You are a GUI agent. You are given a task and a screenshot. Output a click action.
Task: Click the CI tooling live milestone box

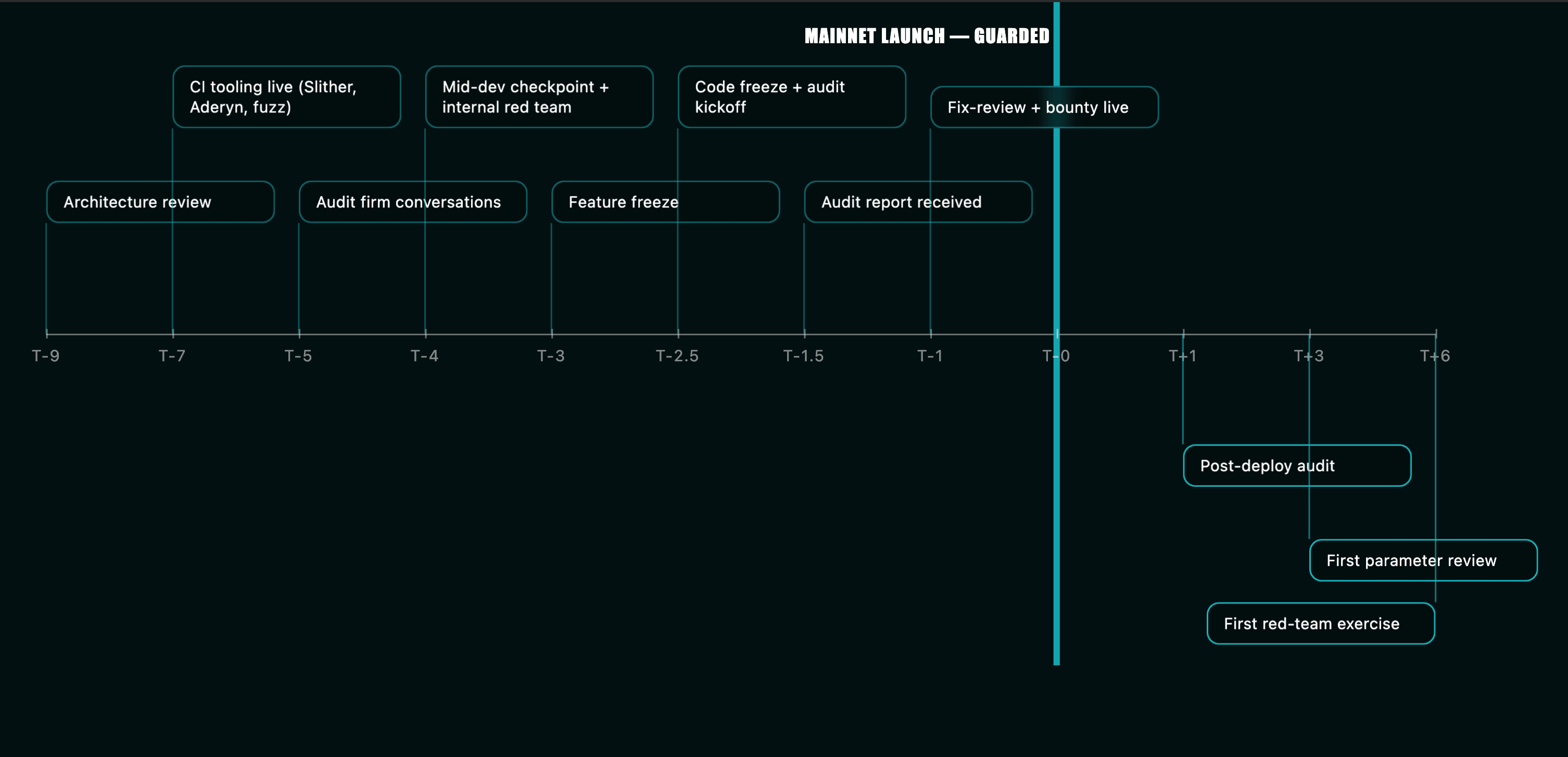[x=286, y=96]
